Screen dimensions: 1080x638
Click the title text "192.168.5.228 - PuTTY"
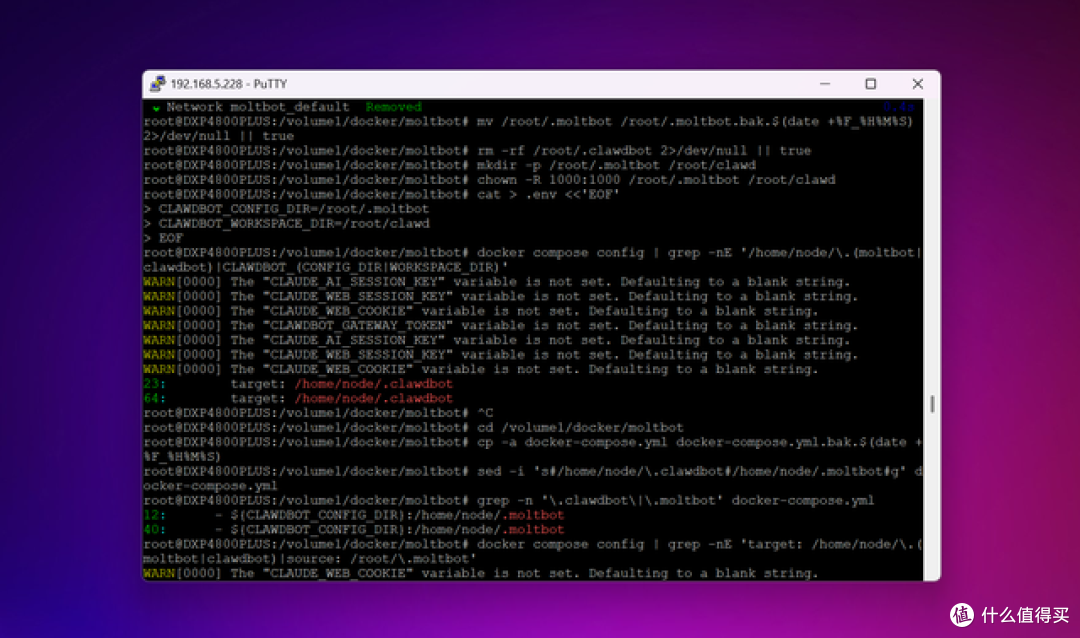click(x=229, y=84)
